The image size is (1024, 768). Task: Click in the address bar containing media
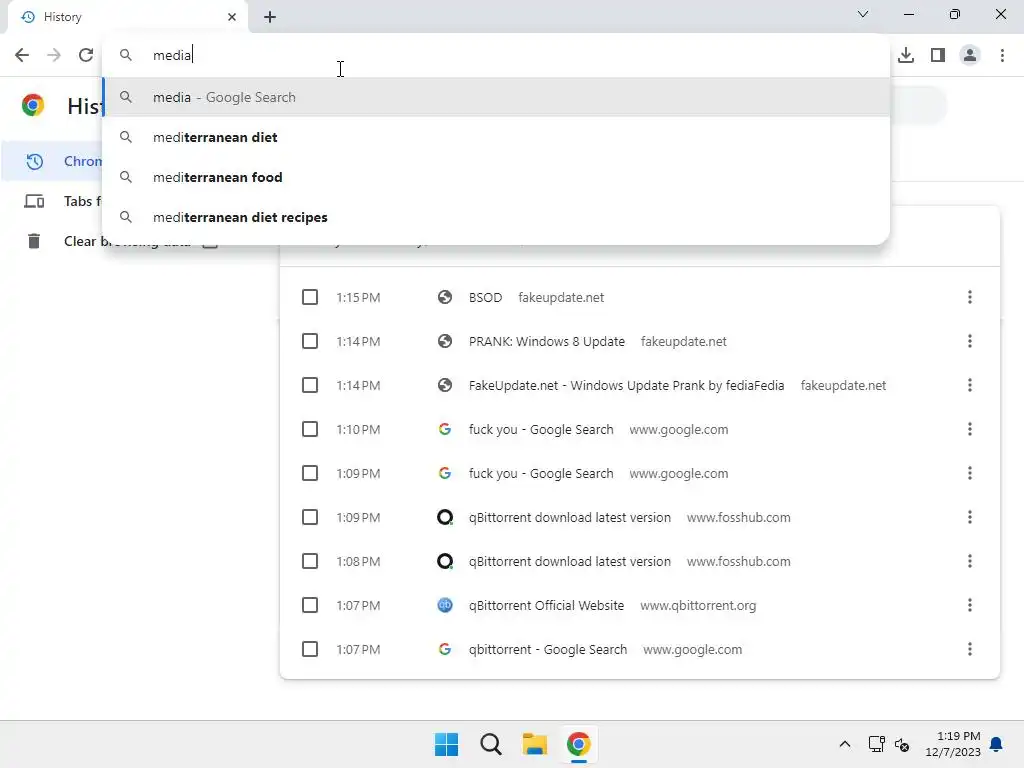coord(496,55)
